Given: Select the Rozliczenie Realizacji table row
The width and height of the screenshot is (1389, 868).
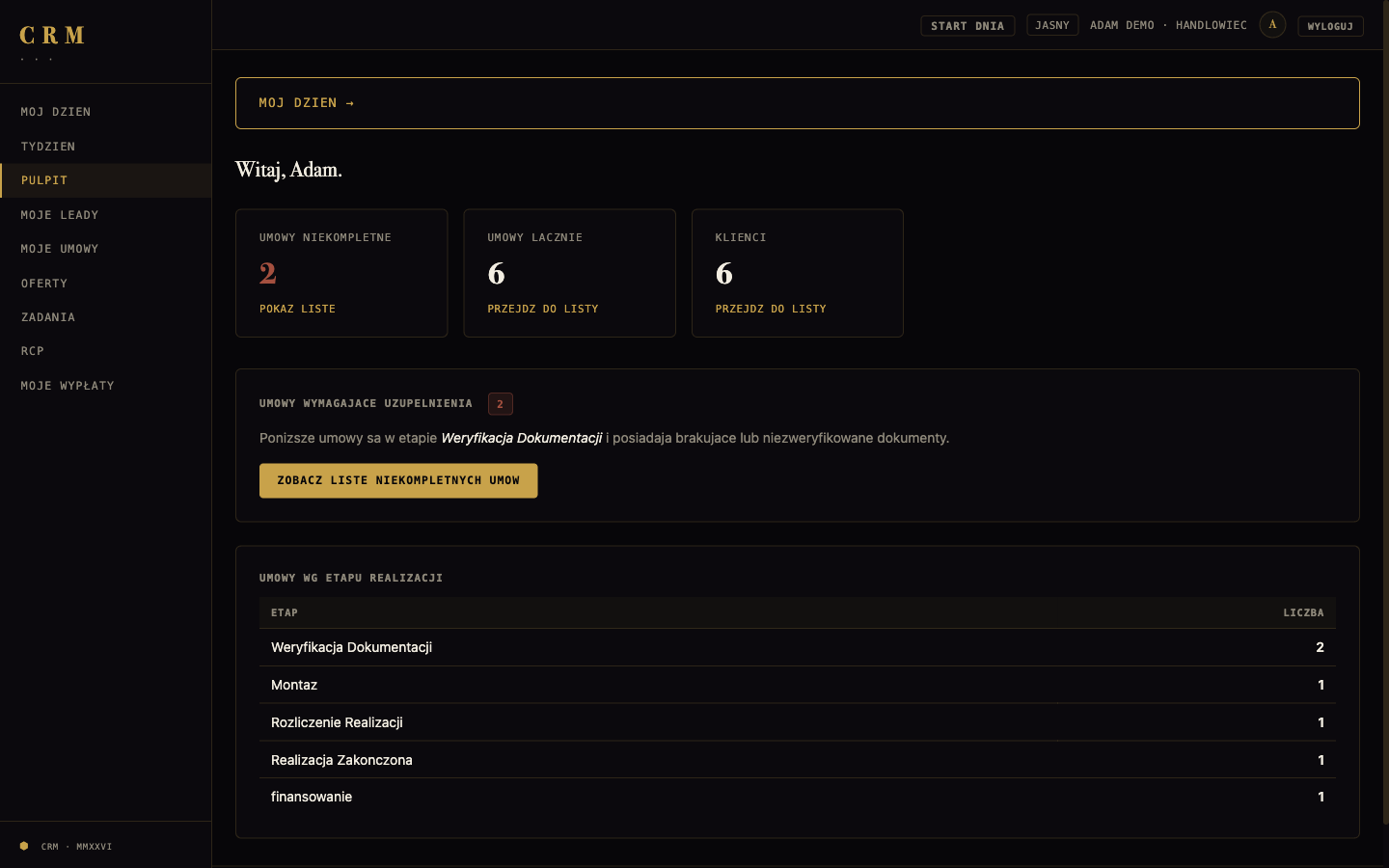Looking at the screenshot, I should tap(798, 722).
